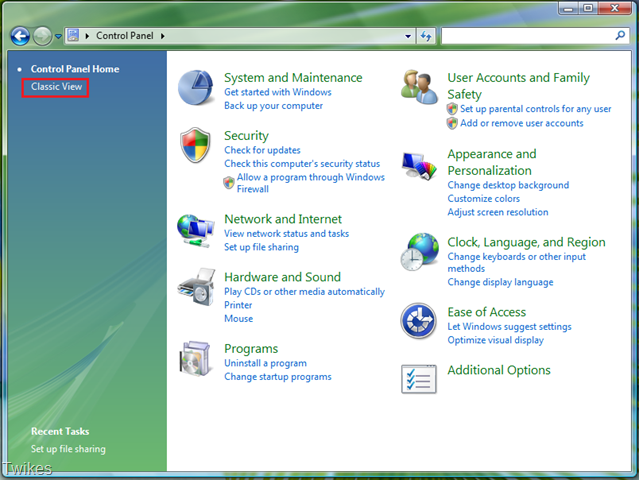Click the arrow before Control Panel breadcrumb
This screenshot has height=480, width=639.
click(x=87, y=36)
